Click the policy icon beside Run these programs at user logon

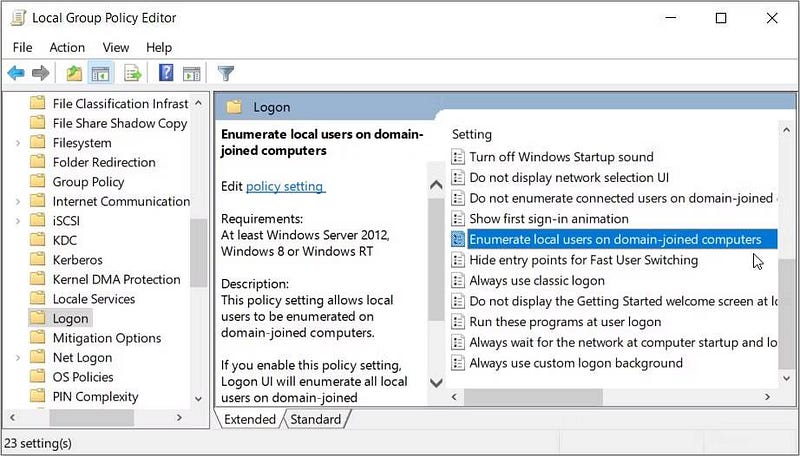click(458, 322)
